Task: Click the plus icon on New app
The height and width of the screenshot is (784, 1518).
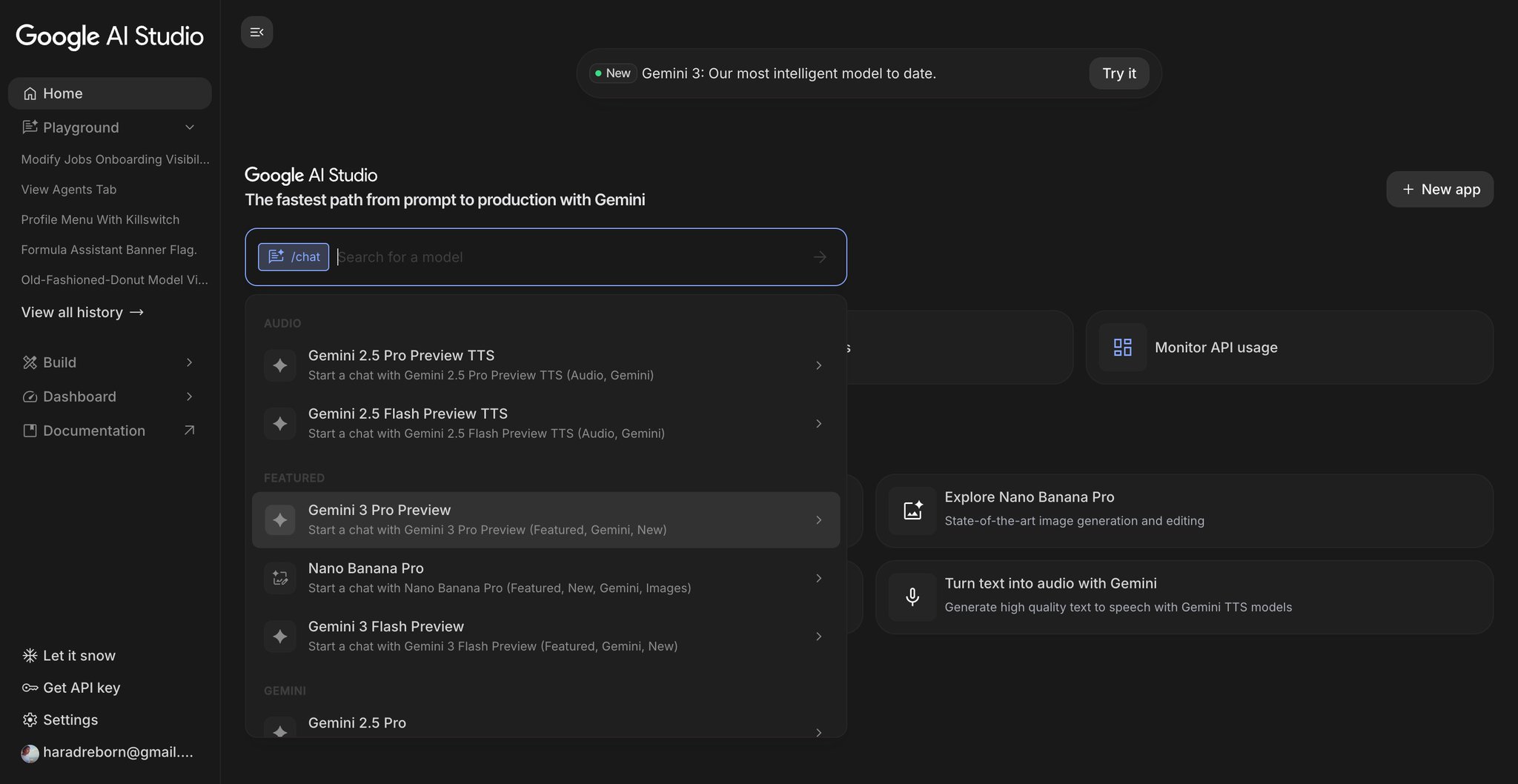Action: (x=1408, y=190)
